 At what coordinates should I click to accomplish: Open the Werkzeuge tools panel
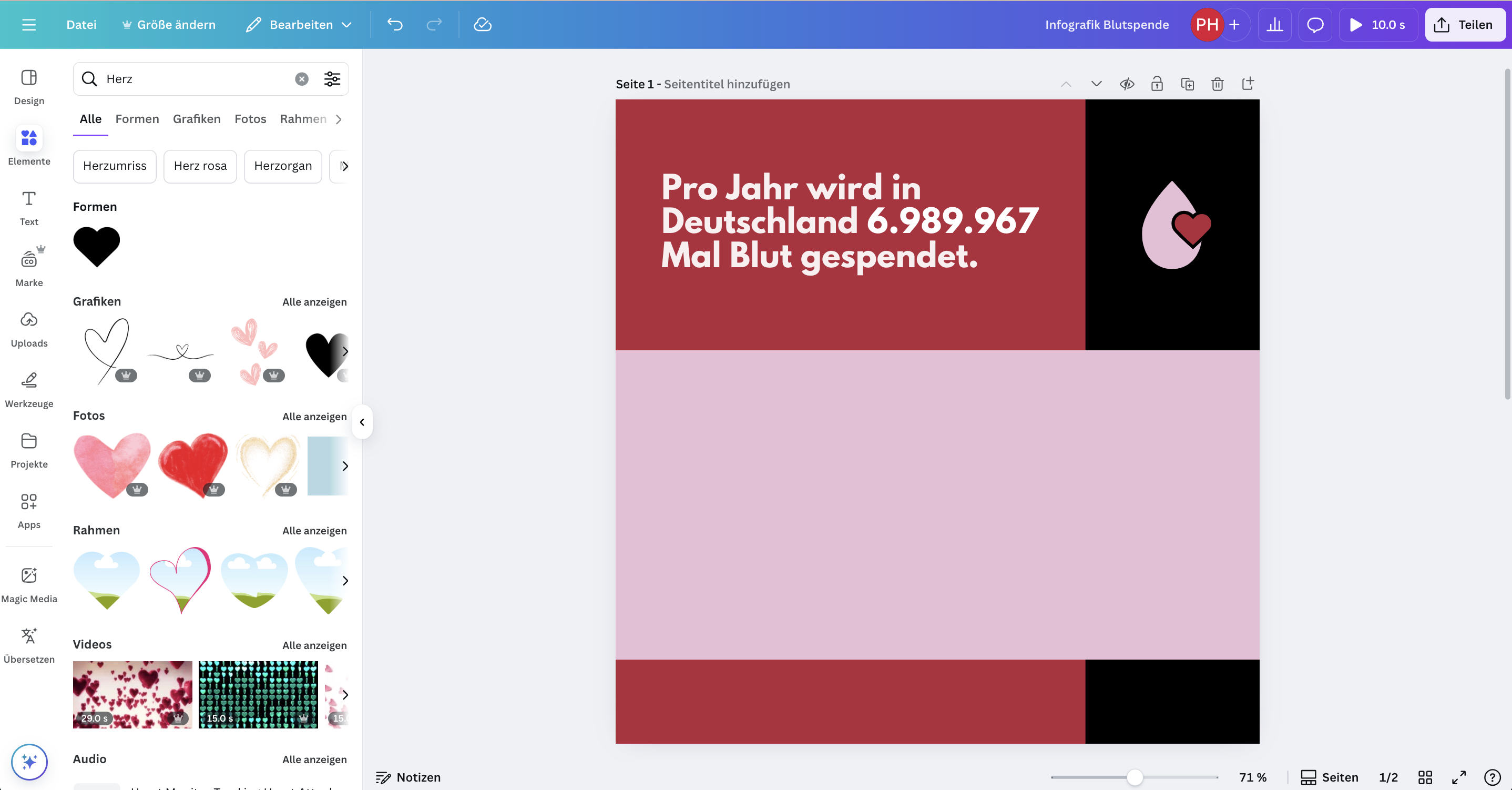(x=29, y=389)
